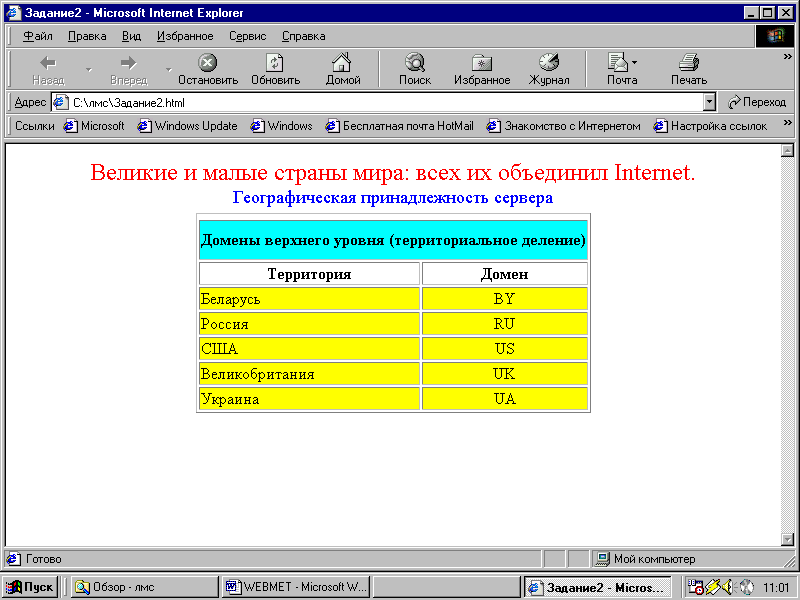The width and height of the screenshot is (800, 600).
Task: Click the Пуск Start button
Action: pyautogui.click(x=30, y=587)
